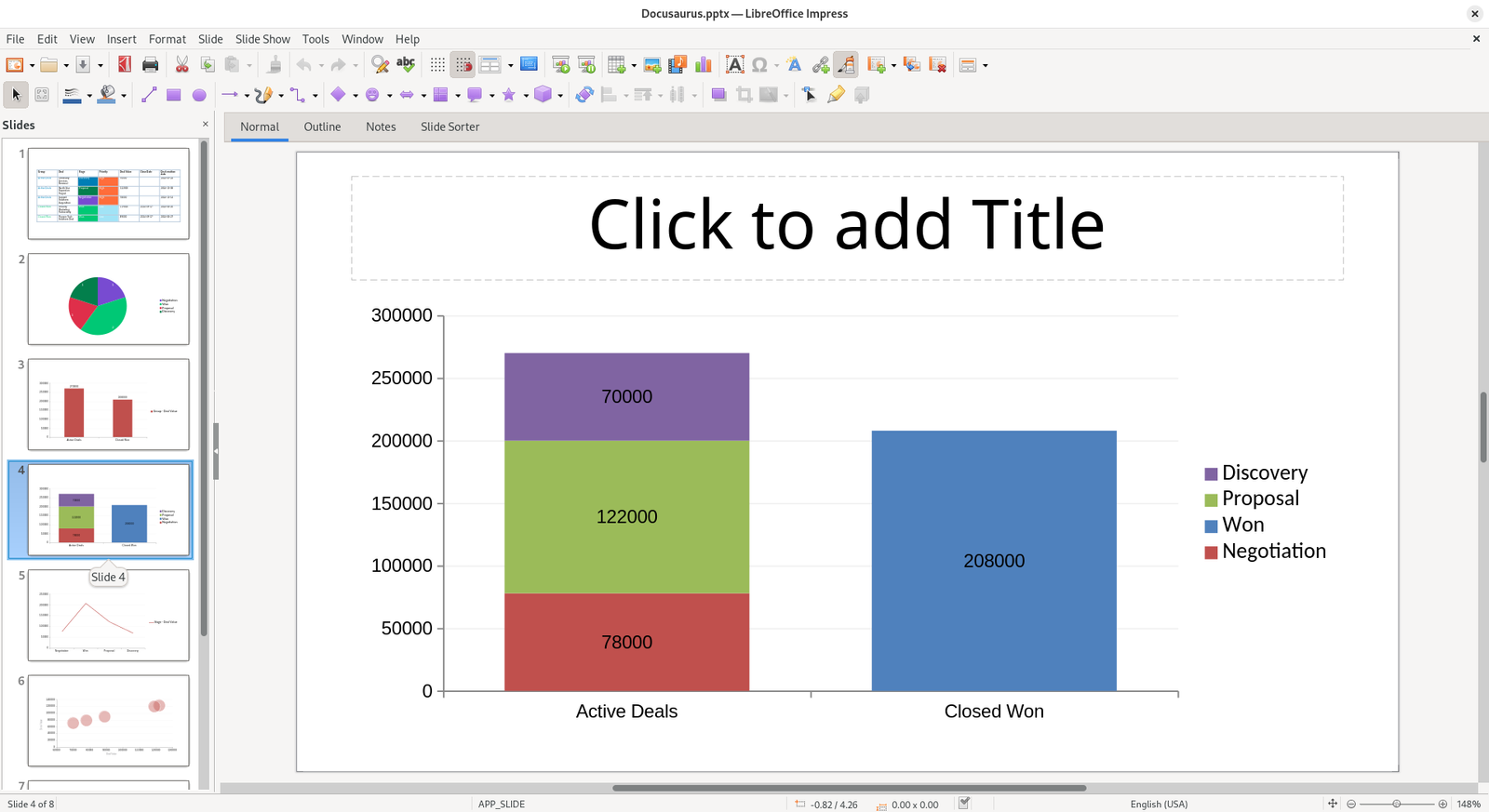This screenshot has width=1489, height=812.
Task: Expand the Insert Table dropdown arrow
Action: click(x=634, y=65)
